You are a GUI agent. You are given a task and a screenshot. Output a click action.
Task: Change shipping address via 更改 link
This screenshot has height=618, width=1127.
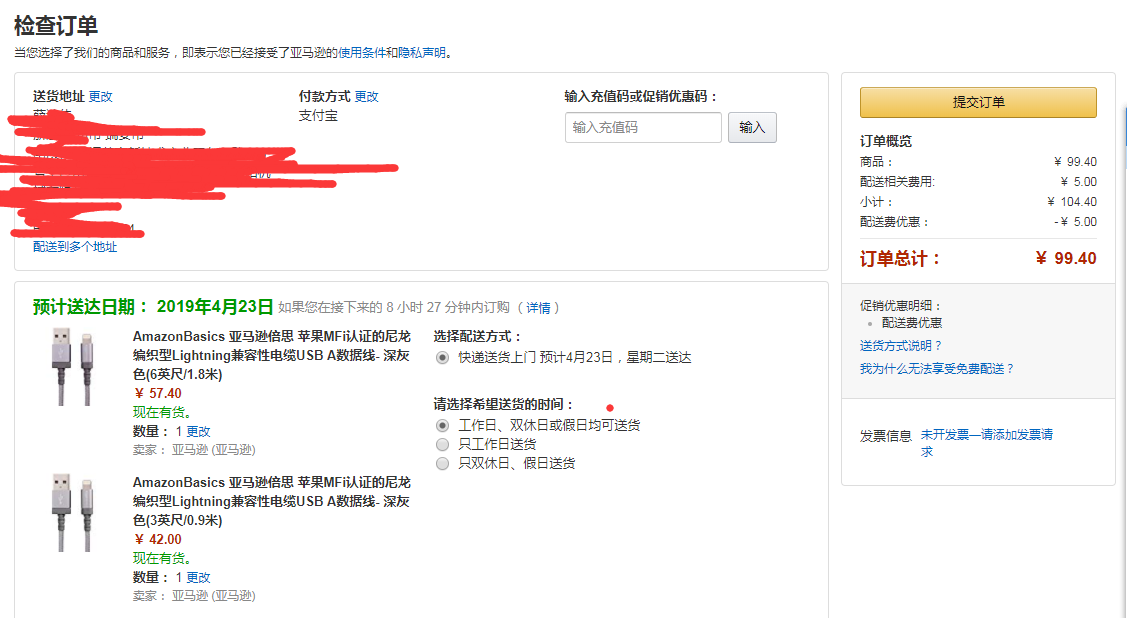[101, 96]
